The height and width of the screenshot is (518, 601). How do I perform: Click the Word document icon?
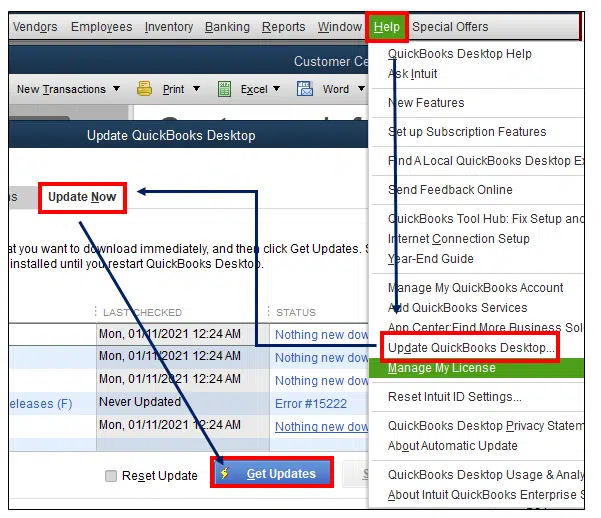[307, 89]
